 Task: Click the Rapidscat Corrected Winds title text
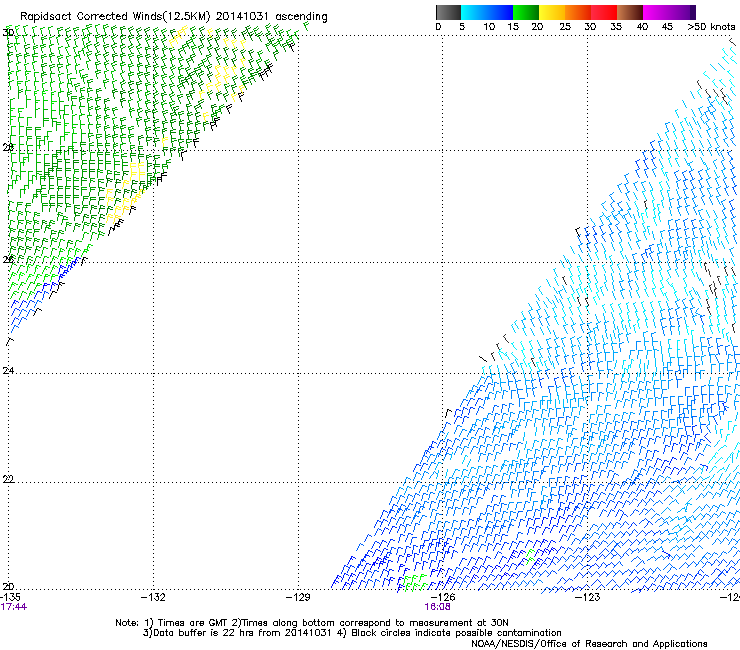[x=174, y=16]
